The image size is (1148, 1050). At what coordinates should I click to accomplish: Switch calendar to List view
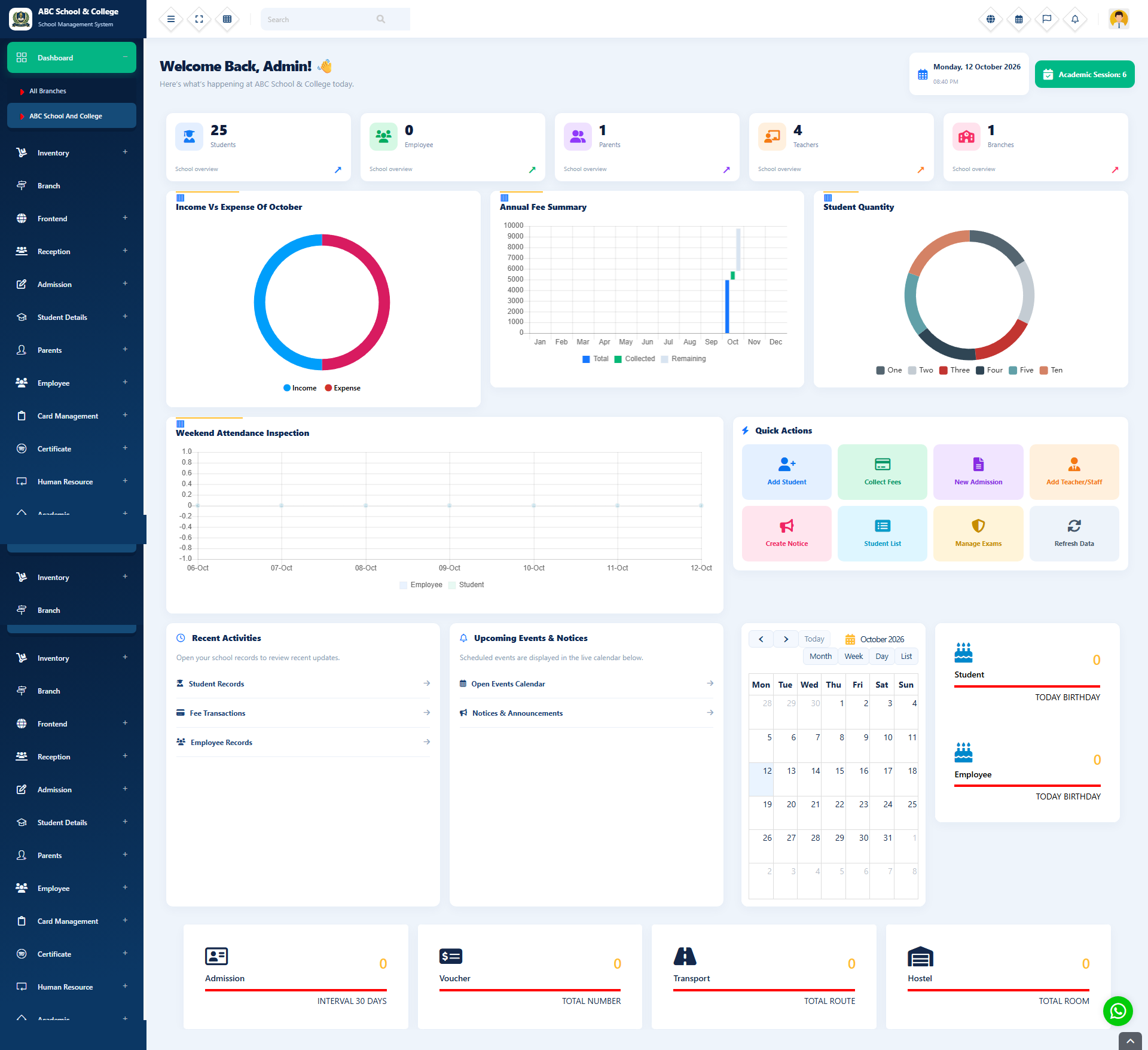[x=906, y=656]
